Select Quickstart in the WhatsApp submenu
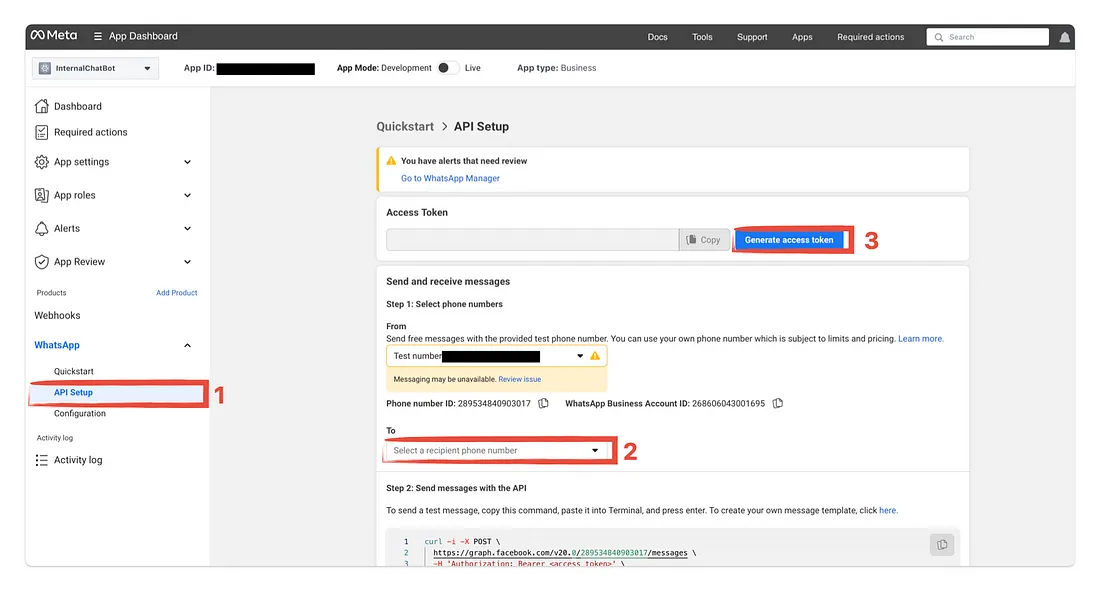1100x593 pixels. pyautogui.click(x=74, y=371)
